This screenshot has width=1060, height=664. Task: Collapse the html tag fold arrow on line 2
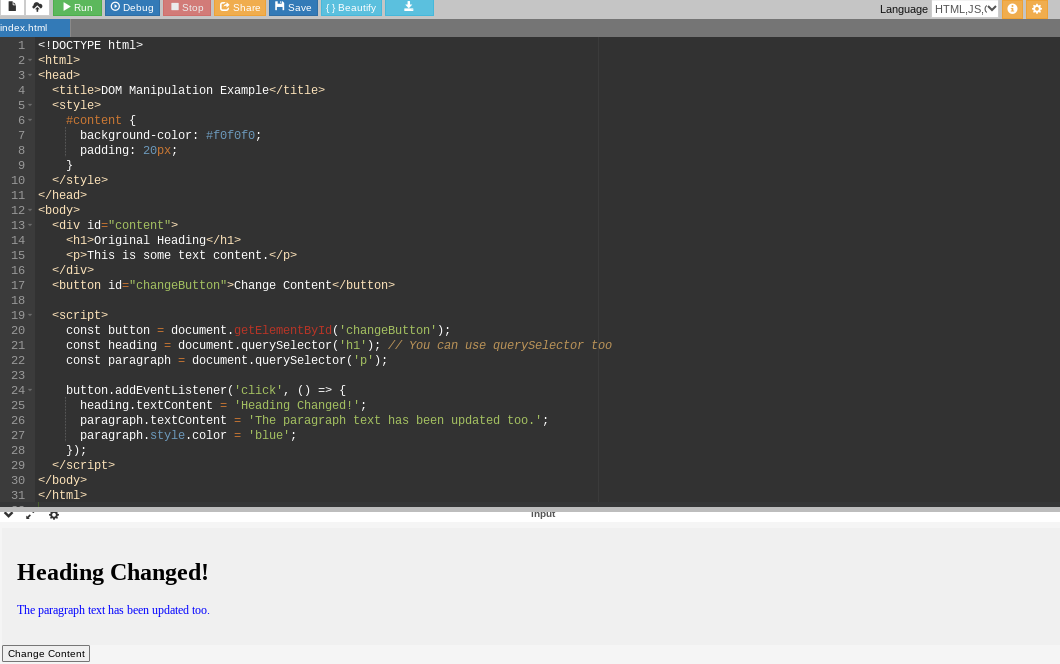pyautogui.click(x=30, y=60)
